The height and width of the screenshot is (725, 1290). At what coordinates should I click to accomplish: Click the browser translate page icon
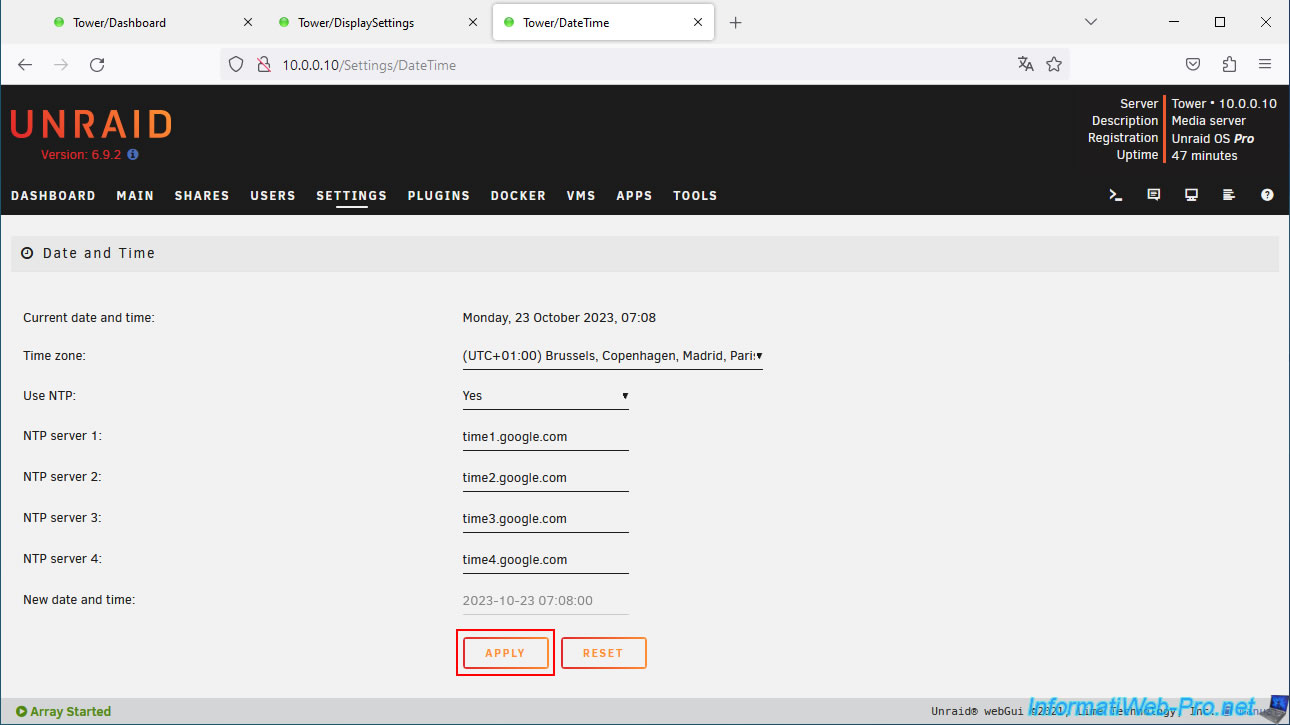click(x=1025, y=64)
